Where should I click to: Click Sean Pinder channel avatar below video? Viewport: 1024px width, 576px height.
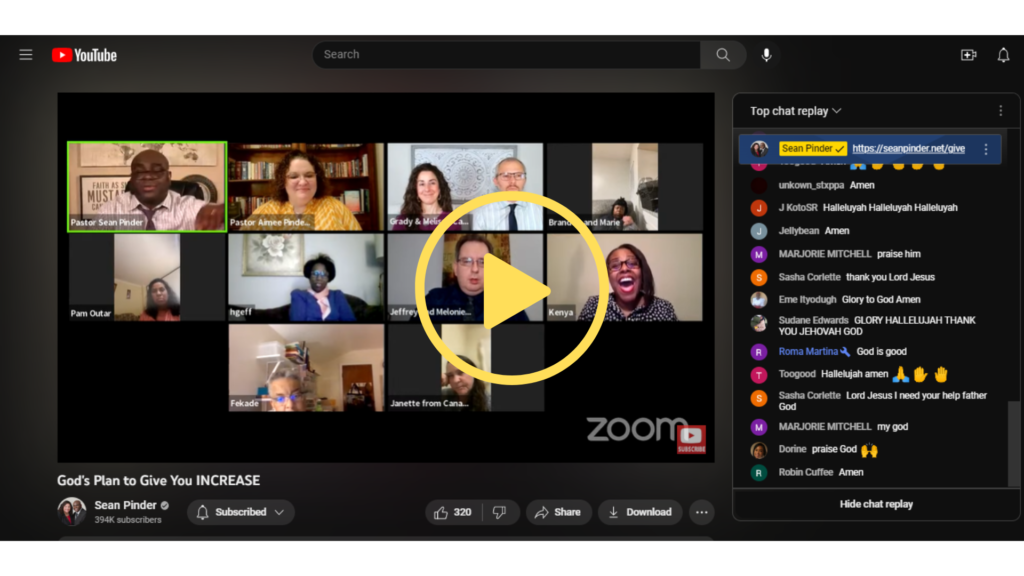coord(71,511)
